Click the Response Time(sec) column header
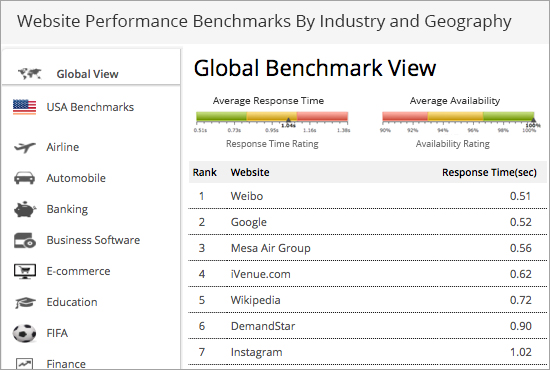This screenshot has height=370, width=550. tap(489, 173)
